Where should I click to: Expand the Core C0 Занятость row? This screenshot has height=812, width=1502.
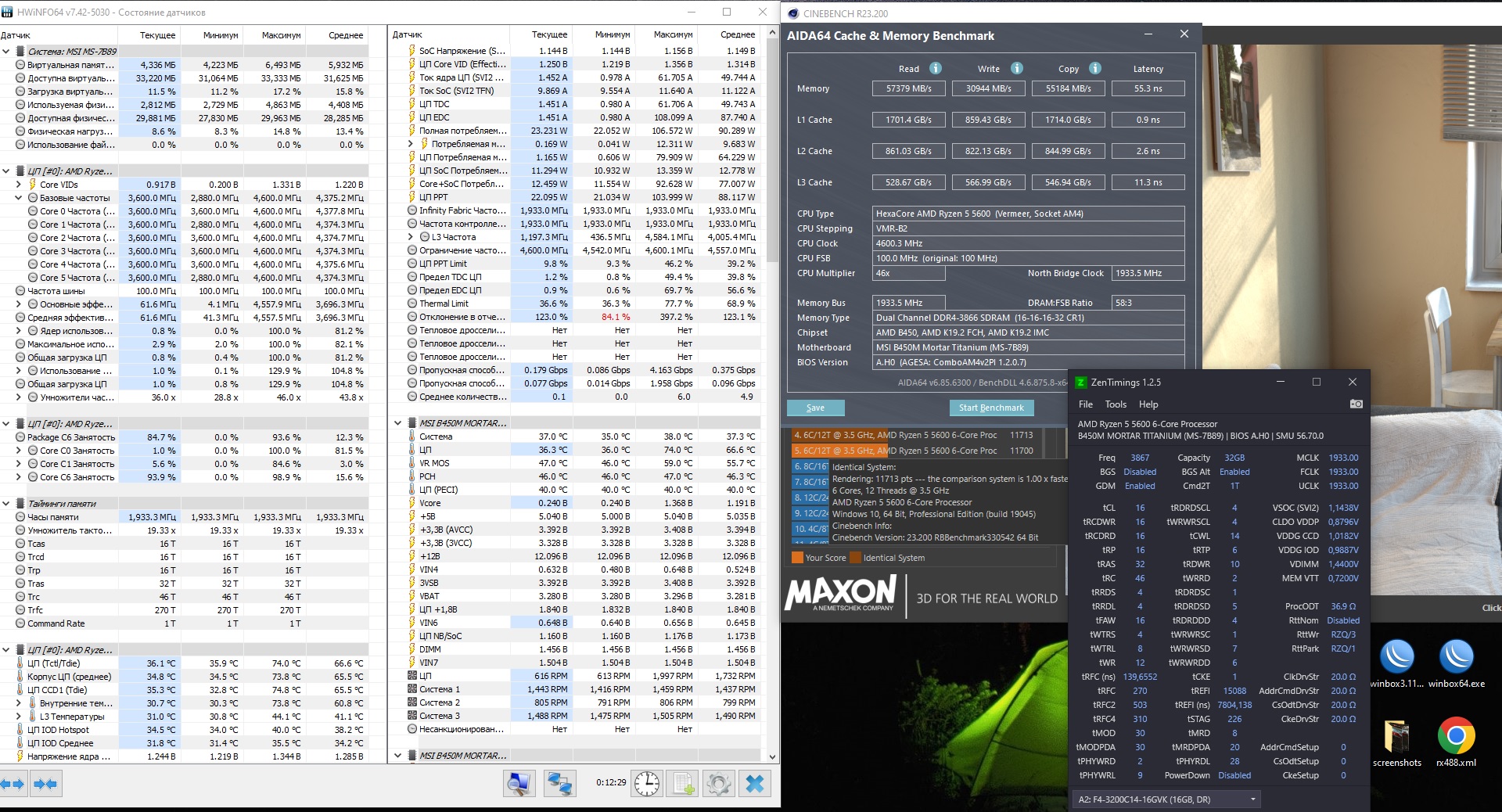click(19, 451)
